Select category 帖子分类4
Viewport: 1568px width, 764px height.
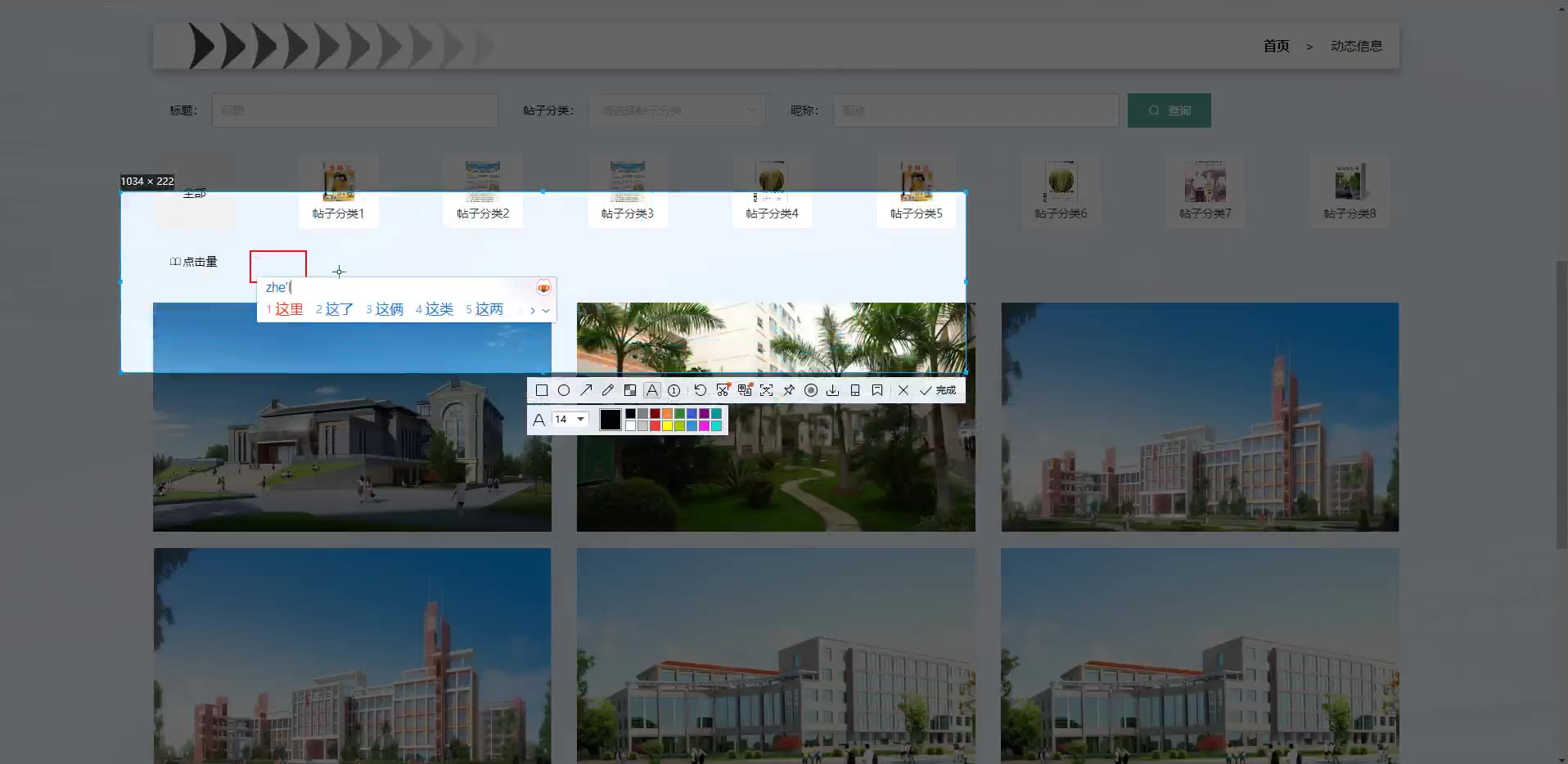[x=772, y=192]
